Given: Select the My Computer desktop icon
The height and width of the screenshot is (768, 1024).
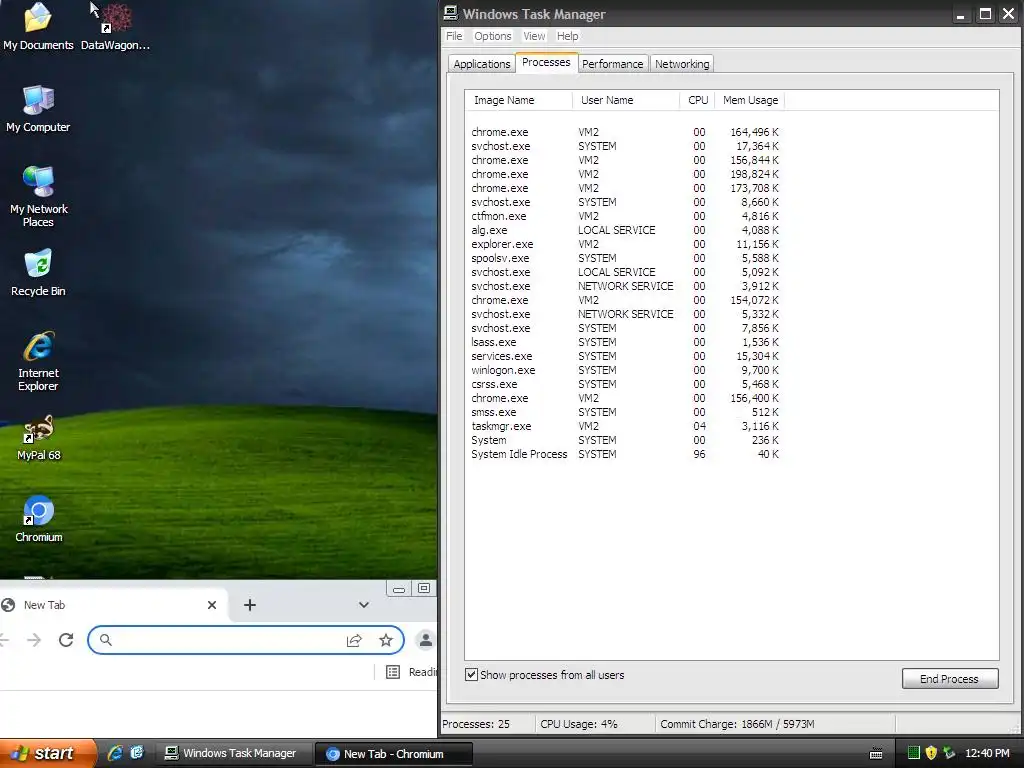Looking at the screenshot, I should coord(38,108).
